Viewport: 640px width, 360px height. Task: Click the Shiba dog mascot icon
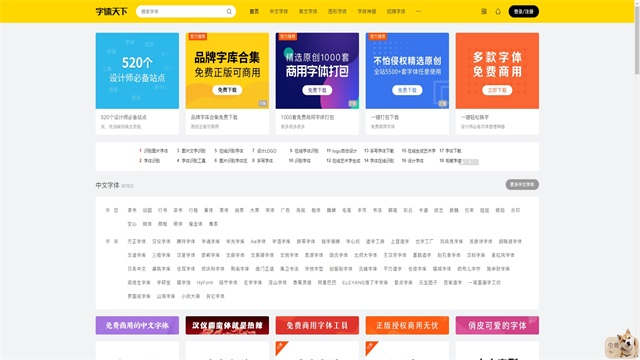[621, 344]
